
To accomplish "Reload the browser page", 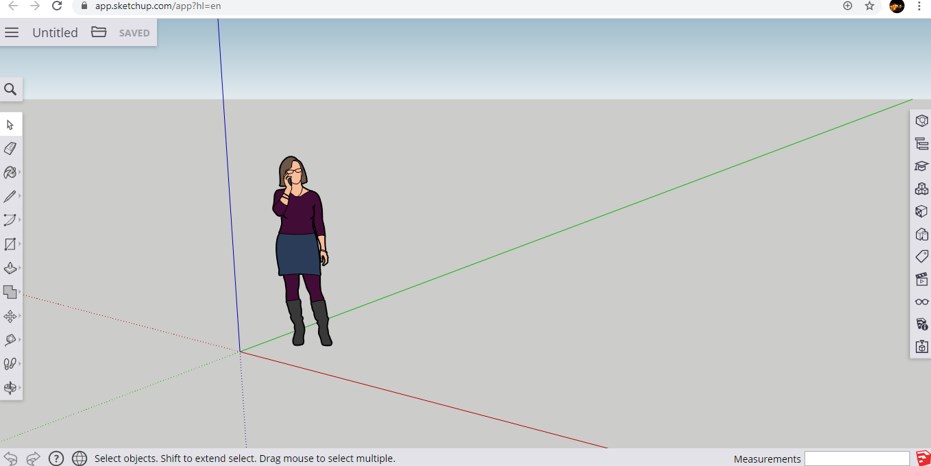I will (57, 6).
